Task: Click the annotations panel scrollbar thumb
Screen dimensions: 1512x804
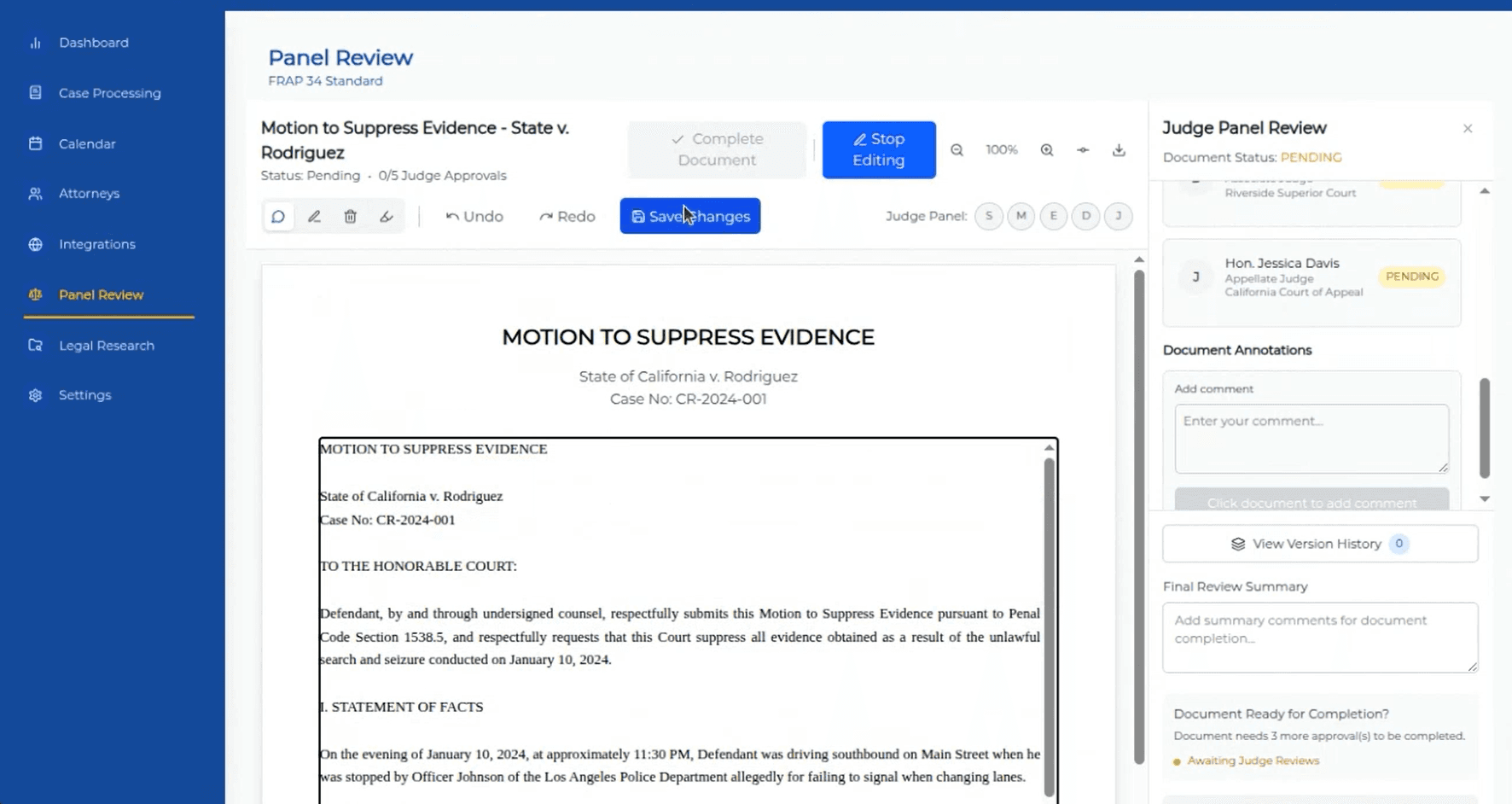Action: coord(1485,428)
